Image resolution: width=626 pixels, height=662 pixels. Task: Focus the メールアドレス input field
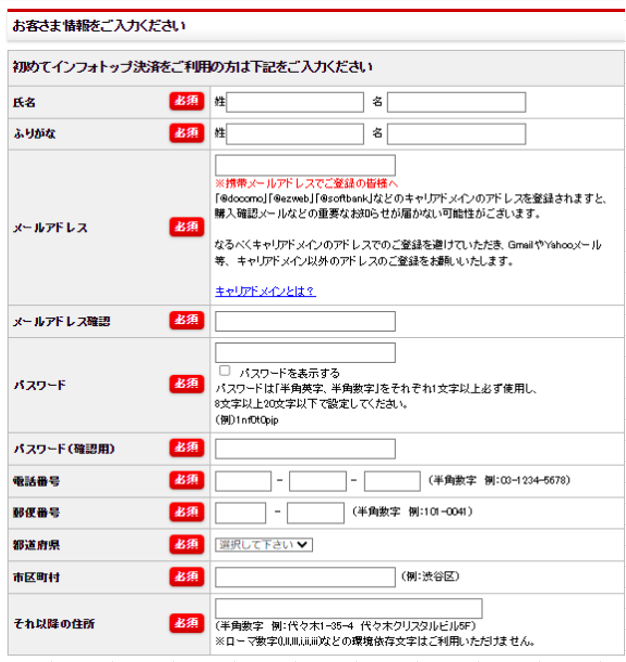point(305,166)
